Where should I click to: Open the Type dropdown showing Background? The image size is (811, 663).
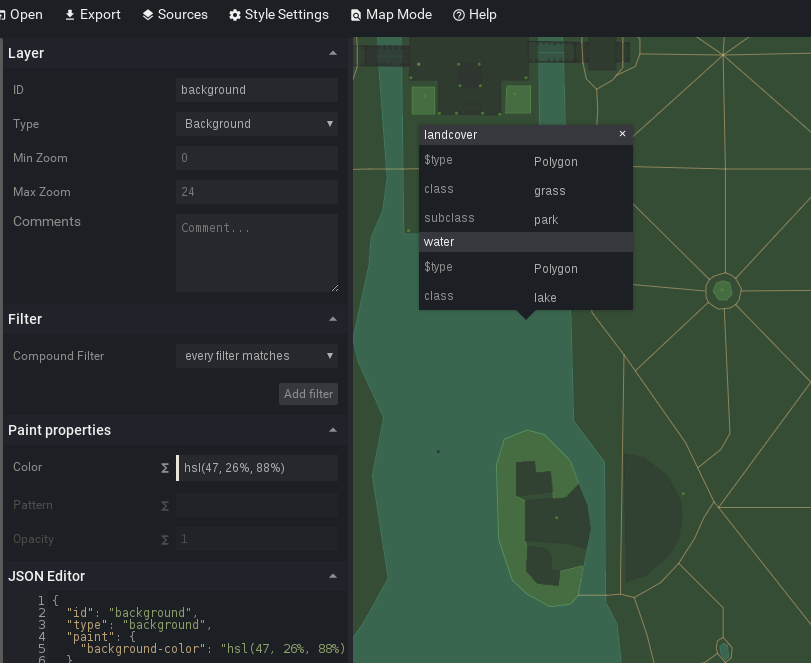257,123
